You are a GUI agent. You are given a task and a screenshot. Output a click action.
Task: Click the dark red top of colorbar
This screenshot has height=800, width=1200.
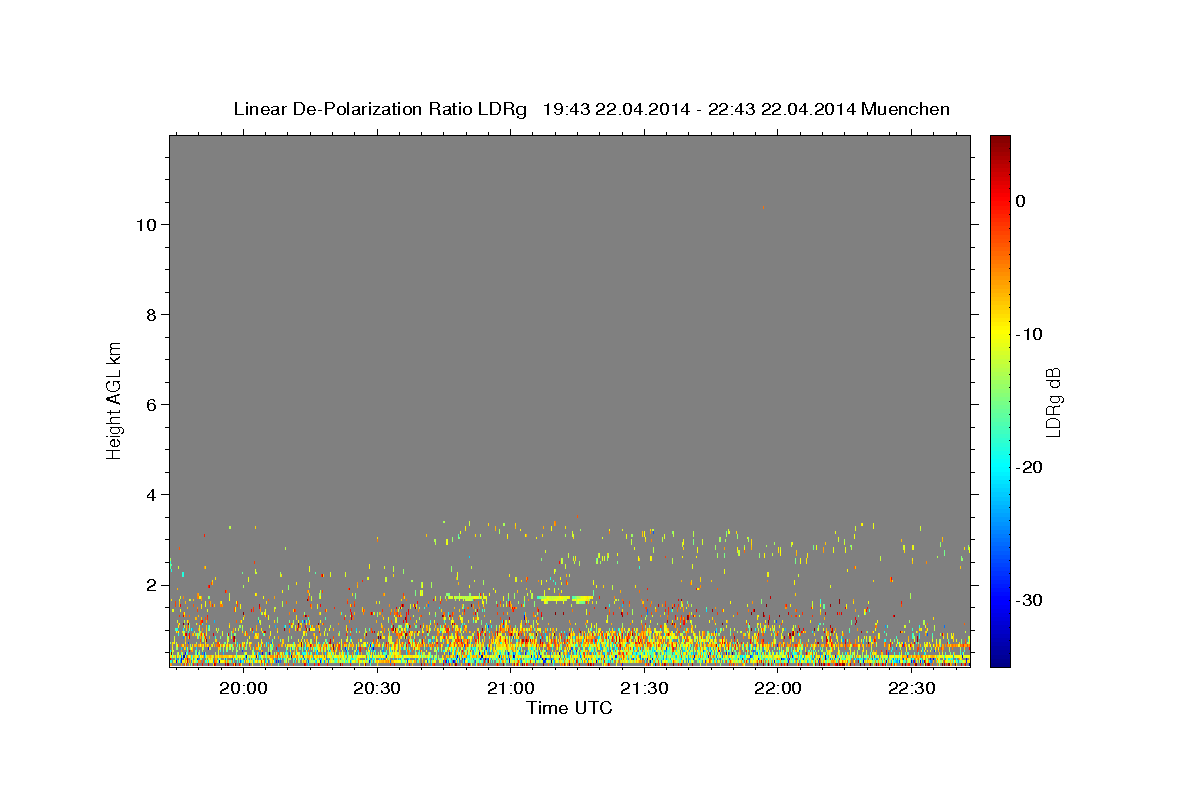1000,142
